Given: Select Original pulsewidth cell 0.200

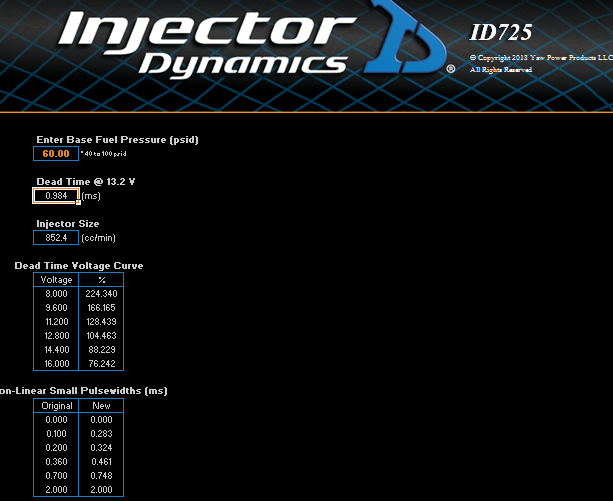Looking at the screenshot, I should pos(56,448).
